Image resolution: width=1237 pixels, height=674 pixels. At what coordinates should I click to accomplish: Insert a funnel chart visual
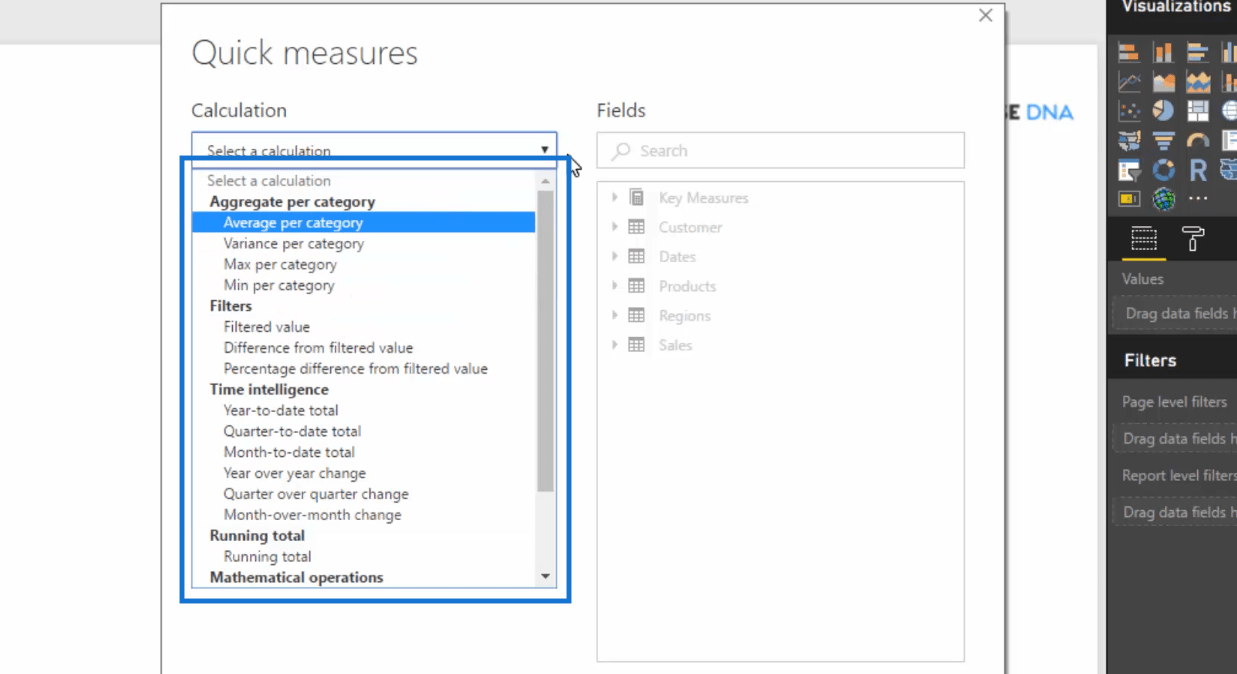(x=1163, y=141)
